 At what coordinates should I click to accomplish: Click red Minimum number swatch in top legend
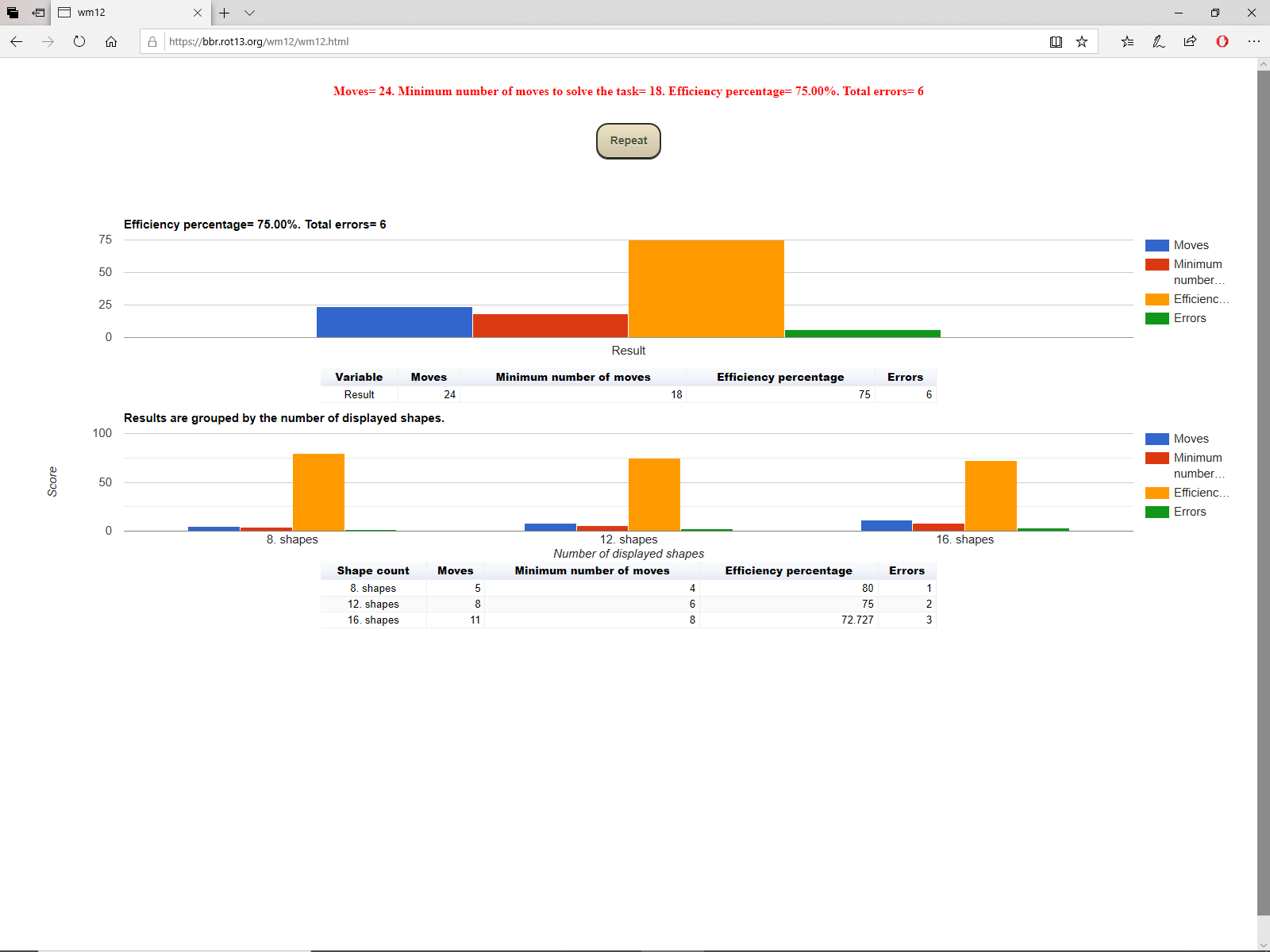tap(1156, 264)
